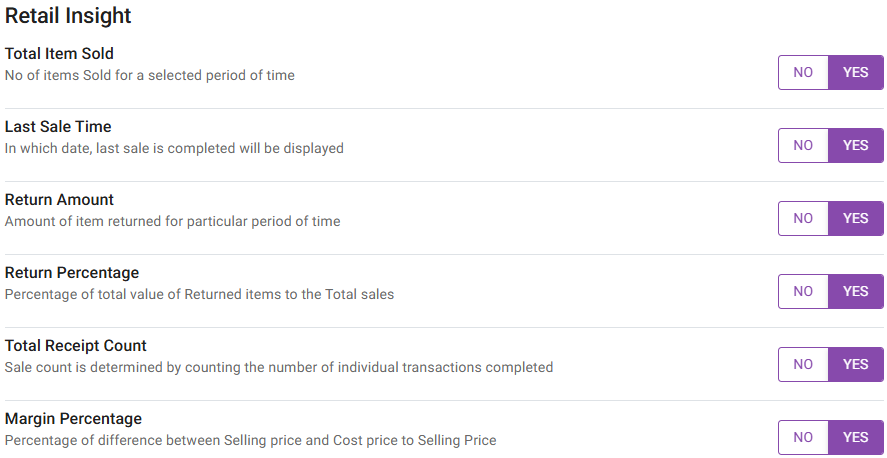This screenshot has height=458, width=887.
Task: Enable Last Sale Time with YES
Action: point(856,145)
